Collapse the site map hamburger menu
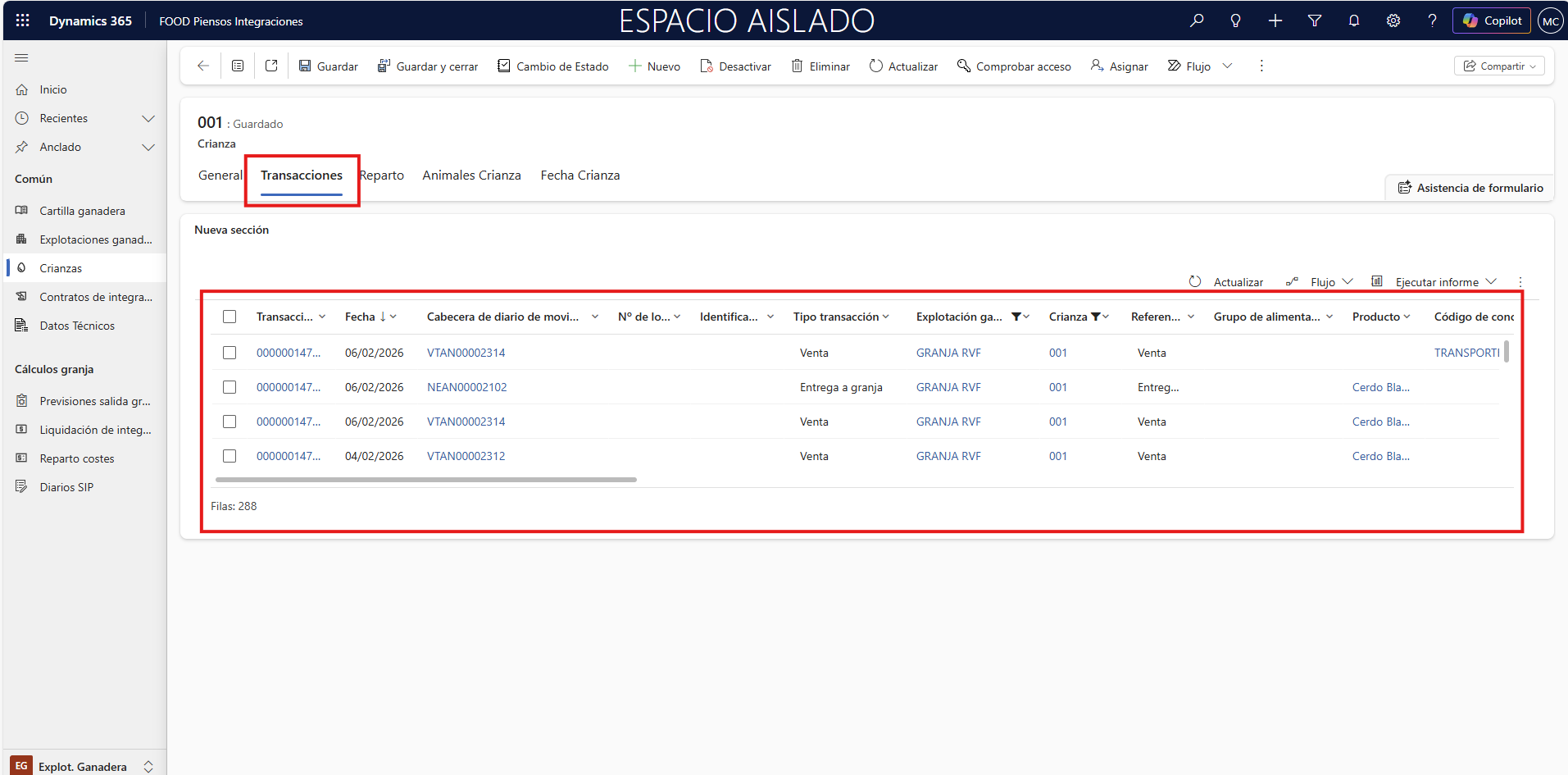This screenshot has width=1568, height=775. tap(21, 58)
